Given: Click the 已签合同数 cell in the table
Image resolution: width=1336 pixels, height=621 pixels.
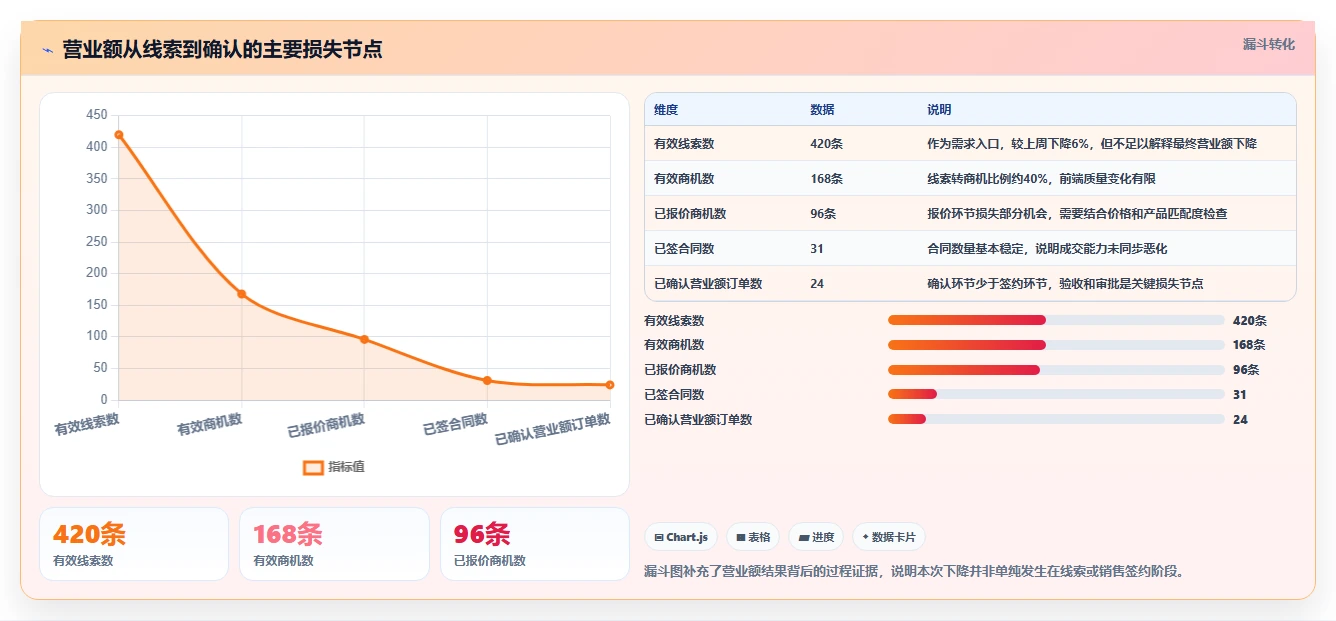Looking at the screenshot, I should click(684, 249).
